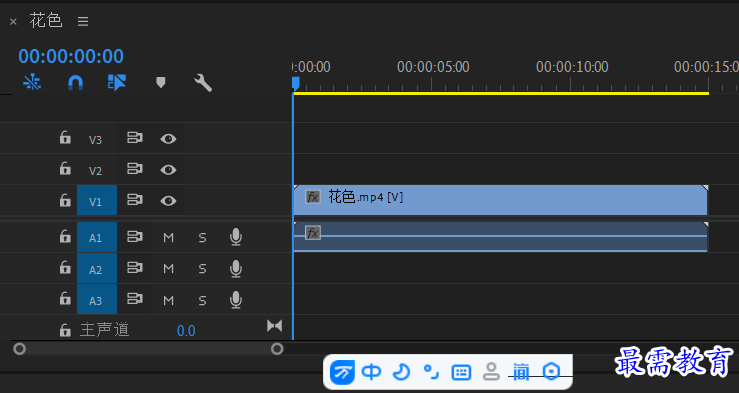739x393 pixels.
Task: Close the 花色 sequence tab
Action: 13,22
